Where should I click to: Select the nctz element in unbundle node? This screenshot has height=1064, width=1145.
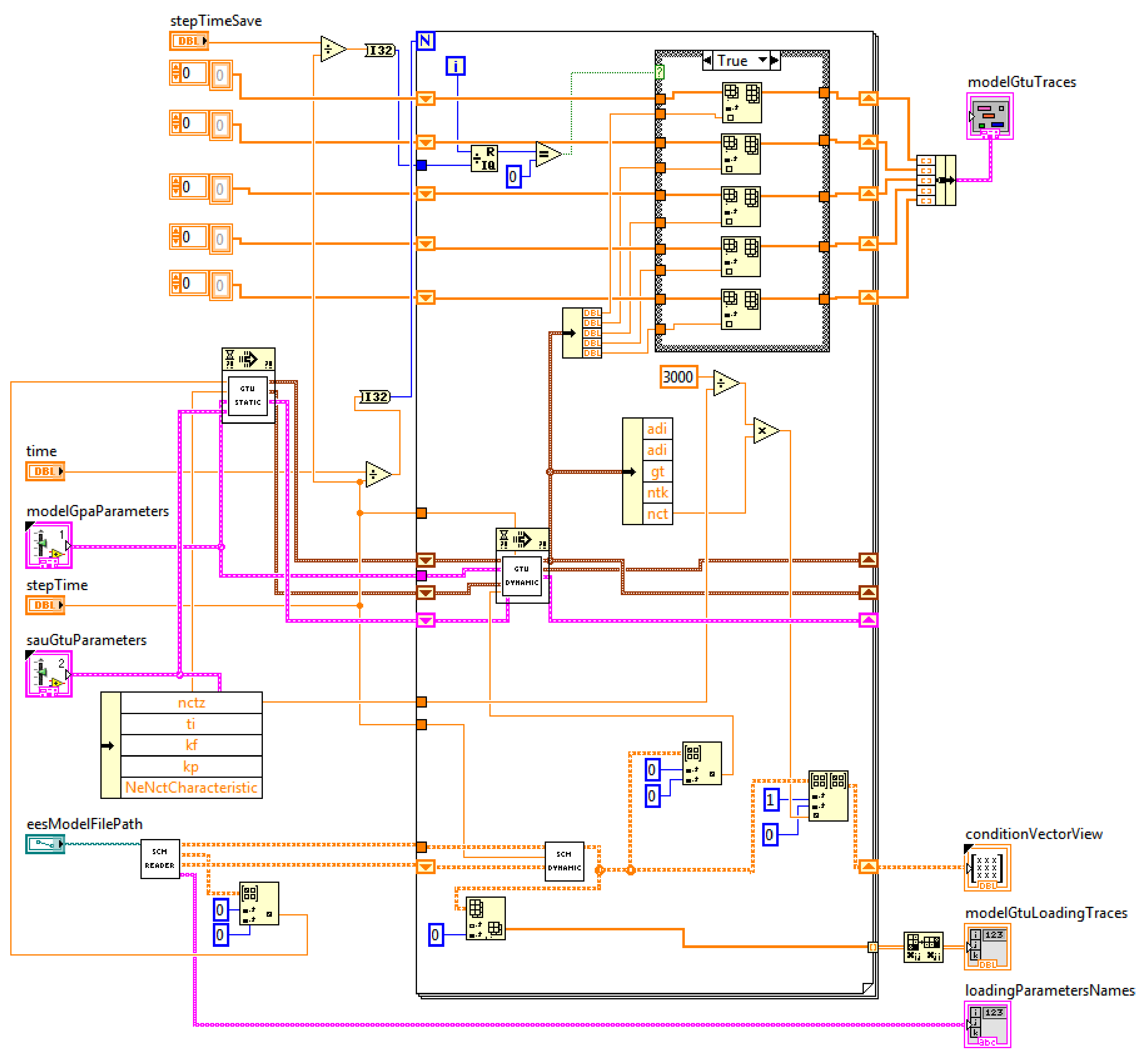coord(191,702)
